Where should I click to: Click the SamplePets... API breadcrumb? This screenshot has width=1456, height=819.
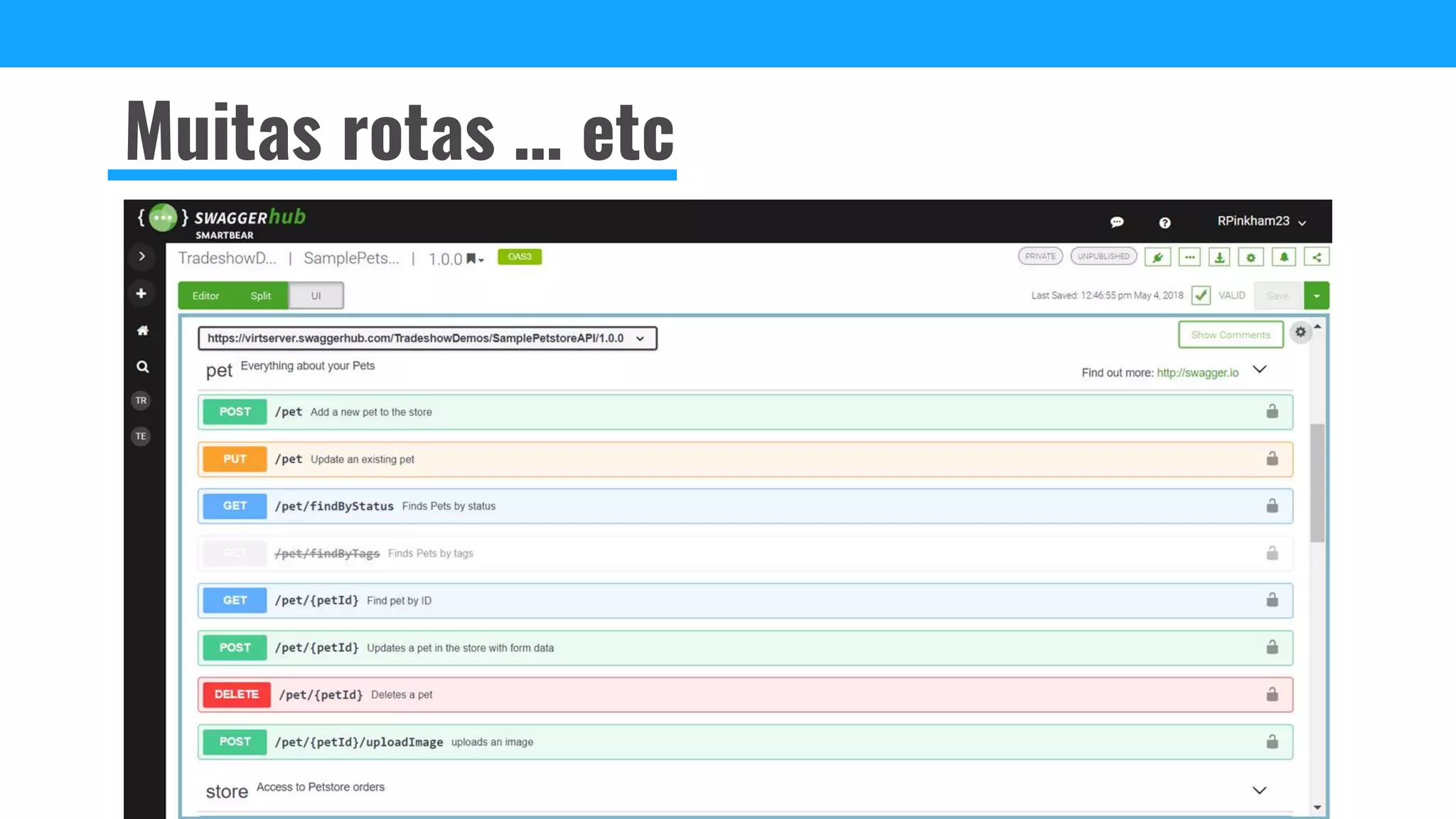pyautogui.click(x=351, y=258)
